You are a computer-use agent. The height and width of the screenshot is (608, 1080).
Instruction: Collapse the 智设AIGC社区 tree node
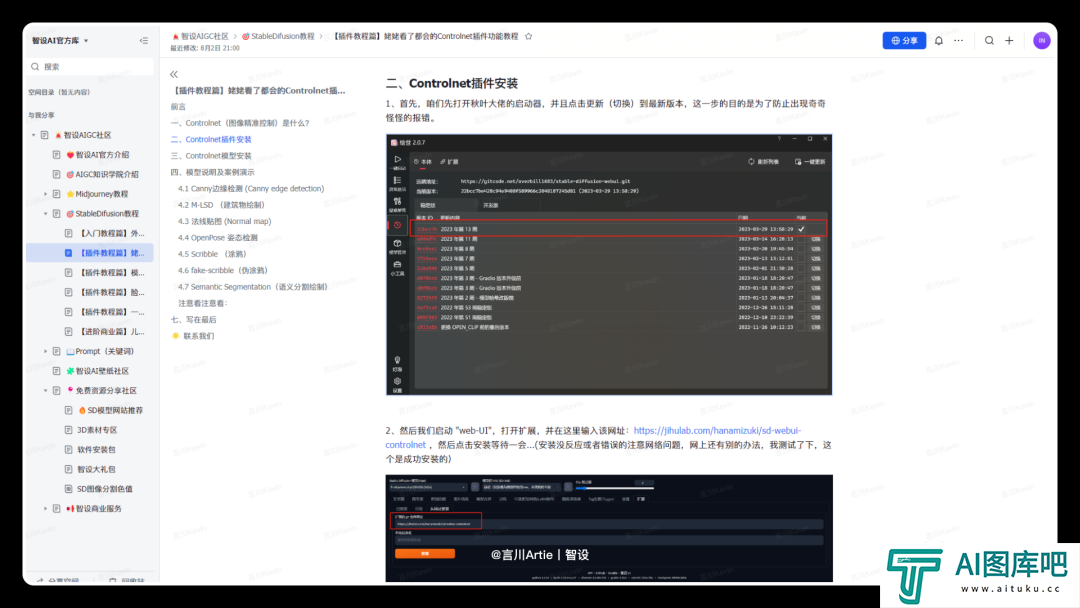pyautogui.click(x=34, y=135)
